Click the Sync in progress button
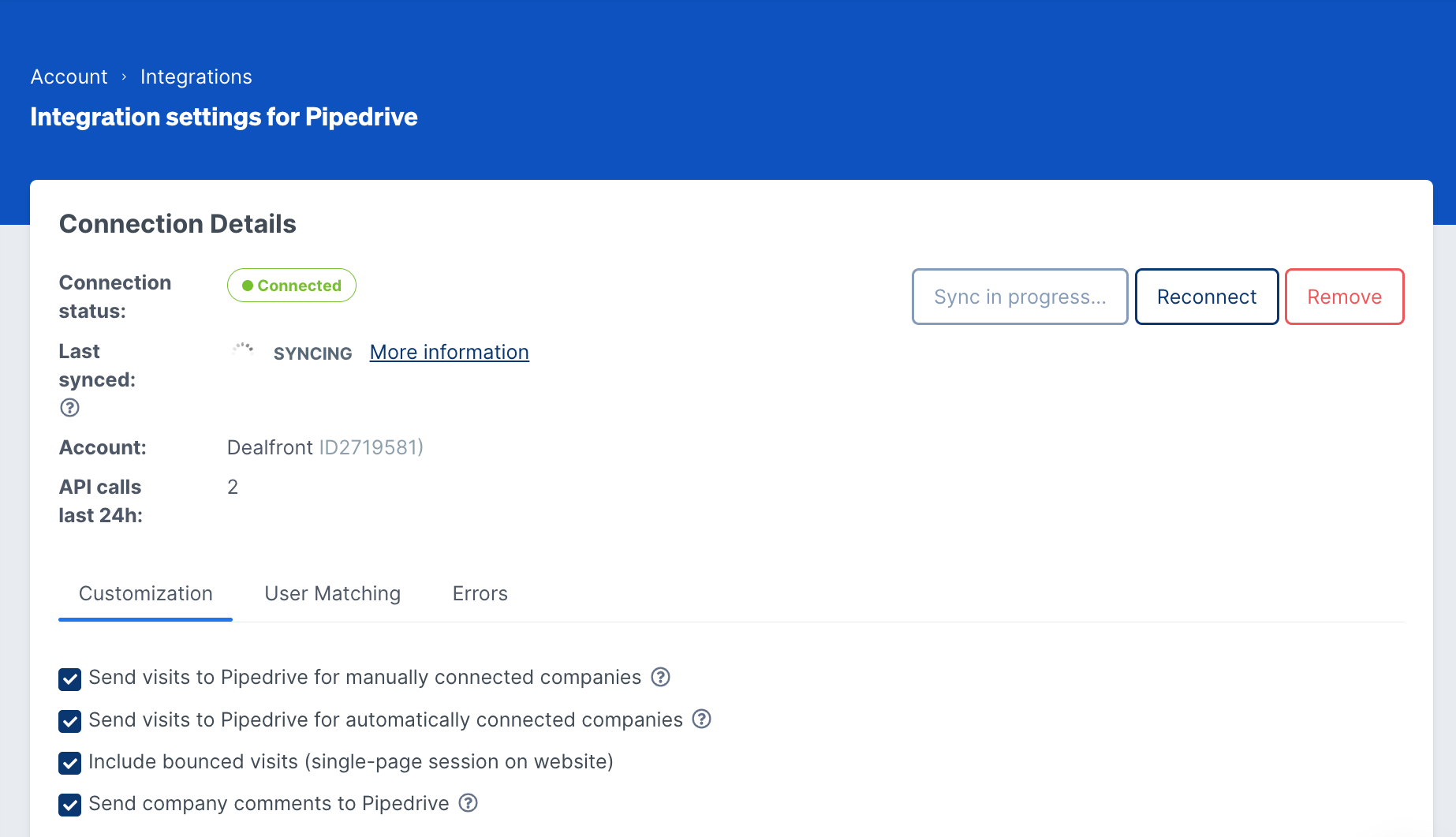This screenshot has height=837, width=1456. [x=1020, y=297]
